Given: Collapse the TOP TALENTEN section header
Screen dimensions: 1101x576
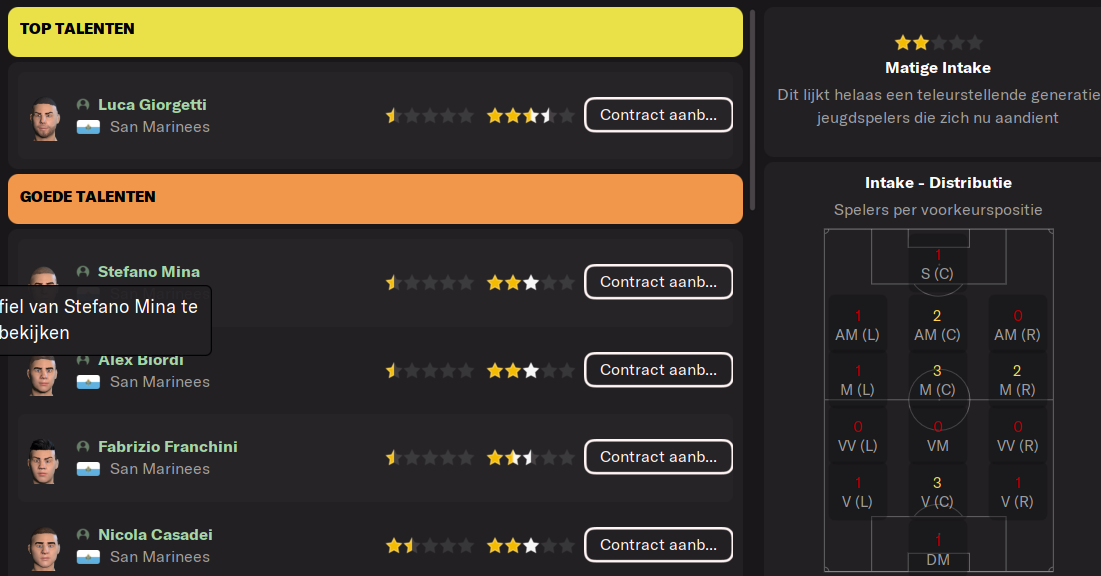Looking at the screenshot, I should [375, 32].
